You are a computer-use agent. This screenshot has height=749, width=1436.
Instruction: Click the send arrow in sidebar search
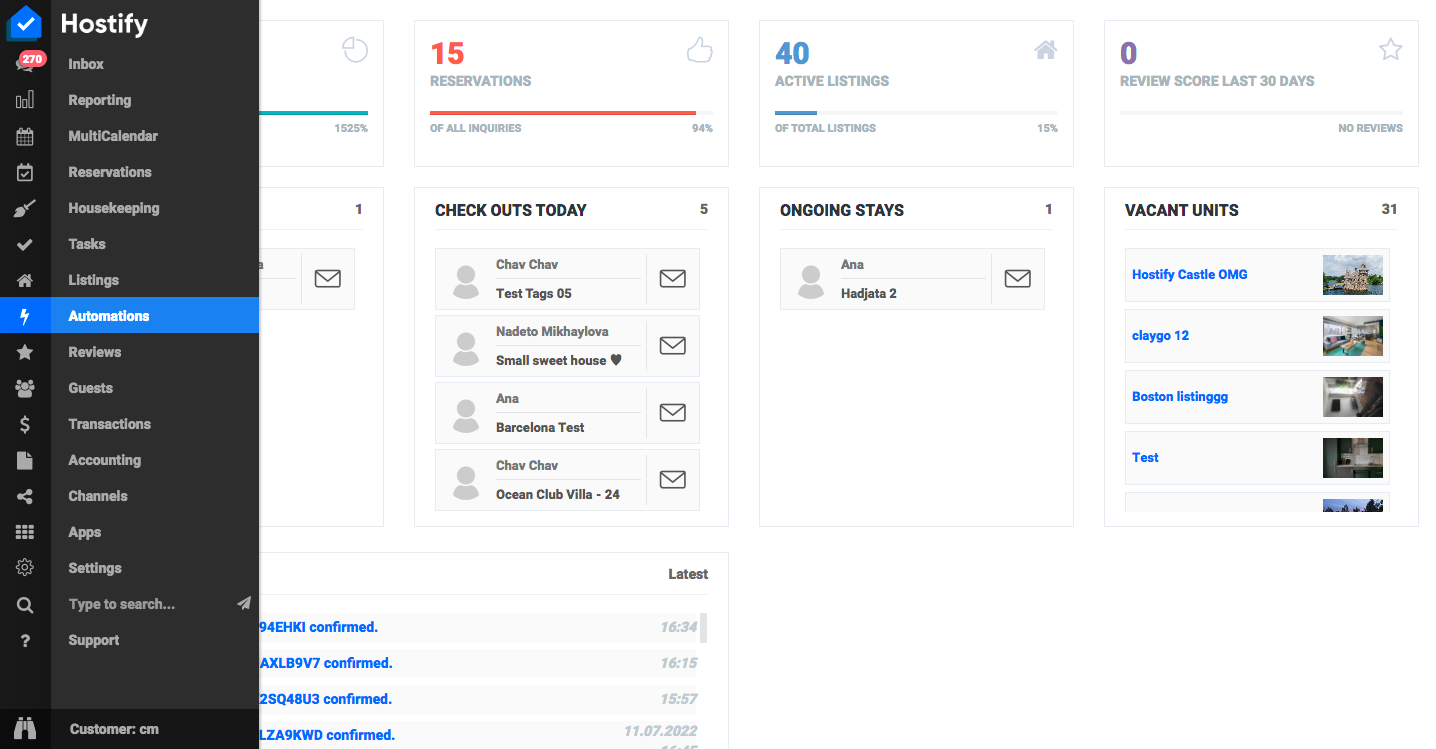[x=244, y=603]
